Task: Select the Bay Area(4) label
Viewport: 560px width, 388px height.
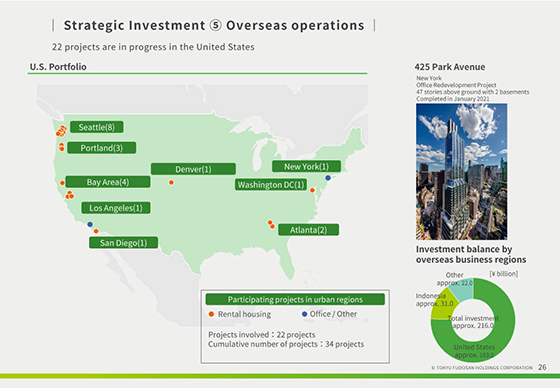Action: (108, 182)
